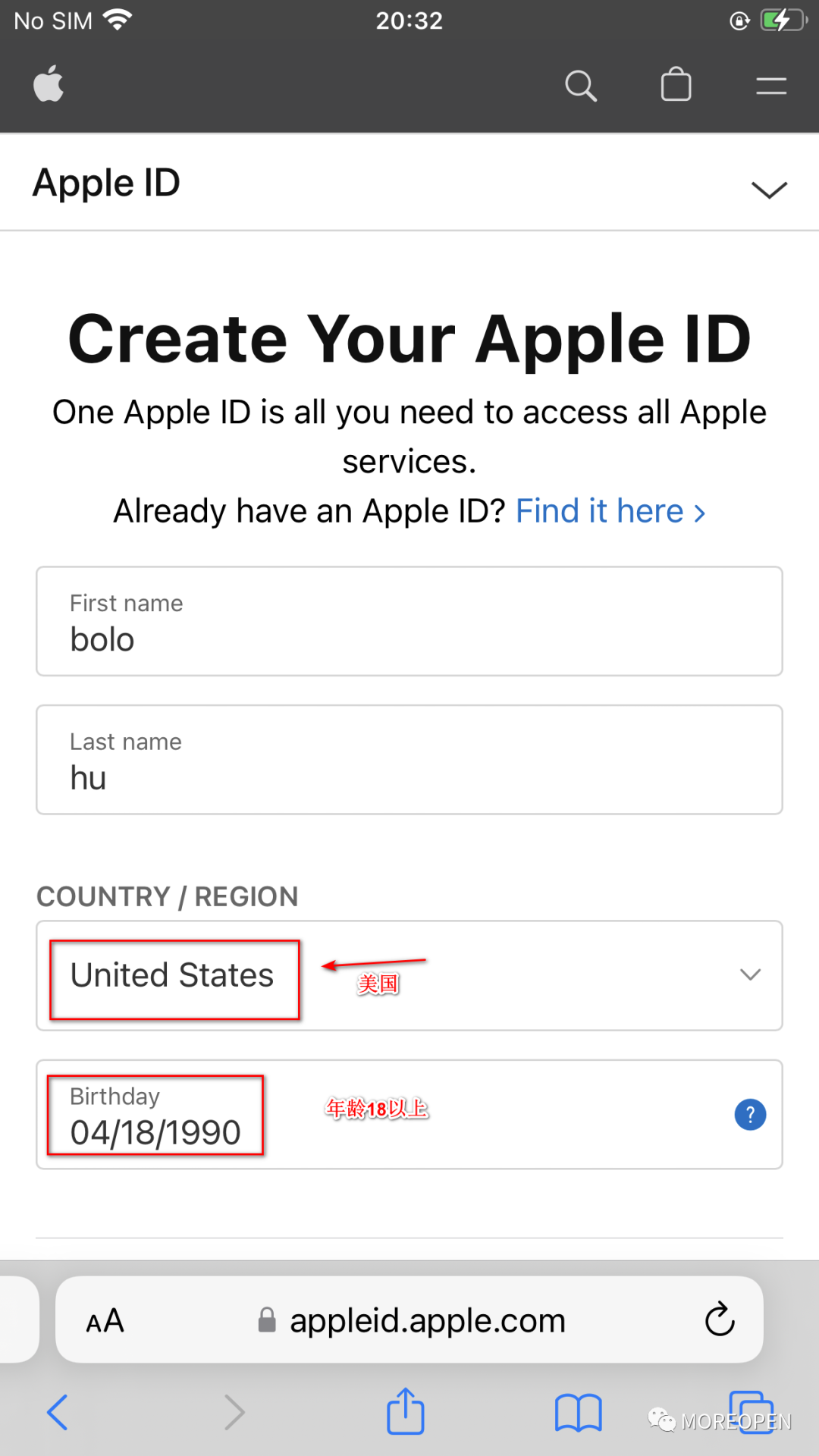Screen dimensions: 819x1456
Task: Reload the page with refresh icon
Action: pyautogui.click(x=720, y=1319)
